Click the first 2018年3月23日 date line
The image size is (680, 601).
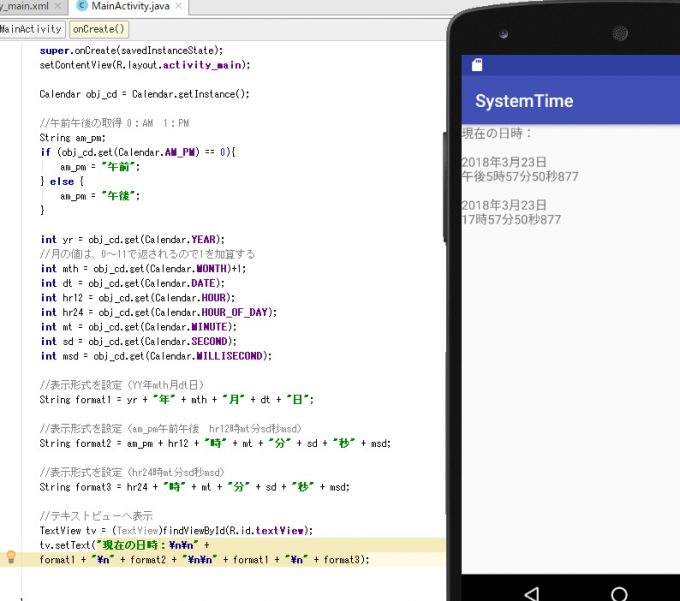(x=504, y=162)
